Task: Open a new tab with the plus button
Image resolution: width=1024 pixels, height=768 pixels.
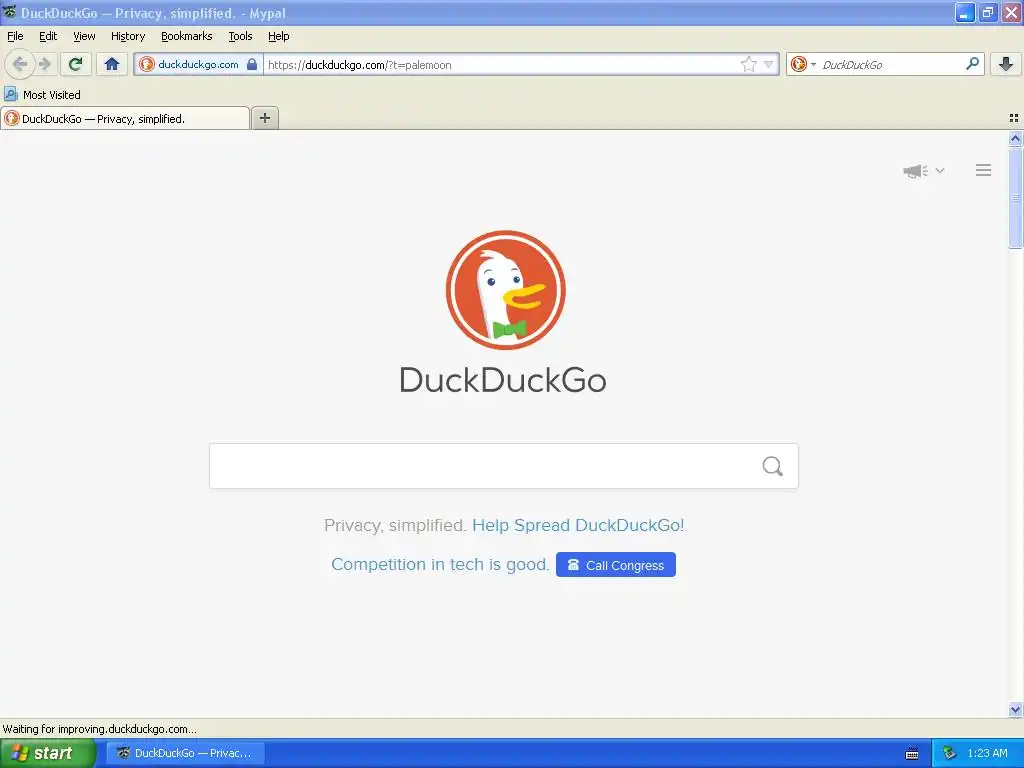Action: [x=265, y=118]
